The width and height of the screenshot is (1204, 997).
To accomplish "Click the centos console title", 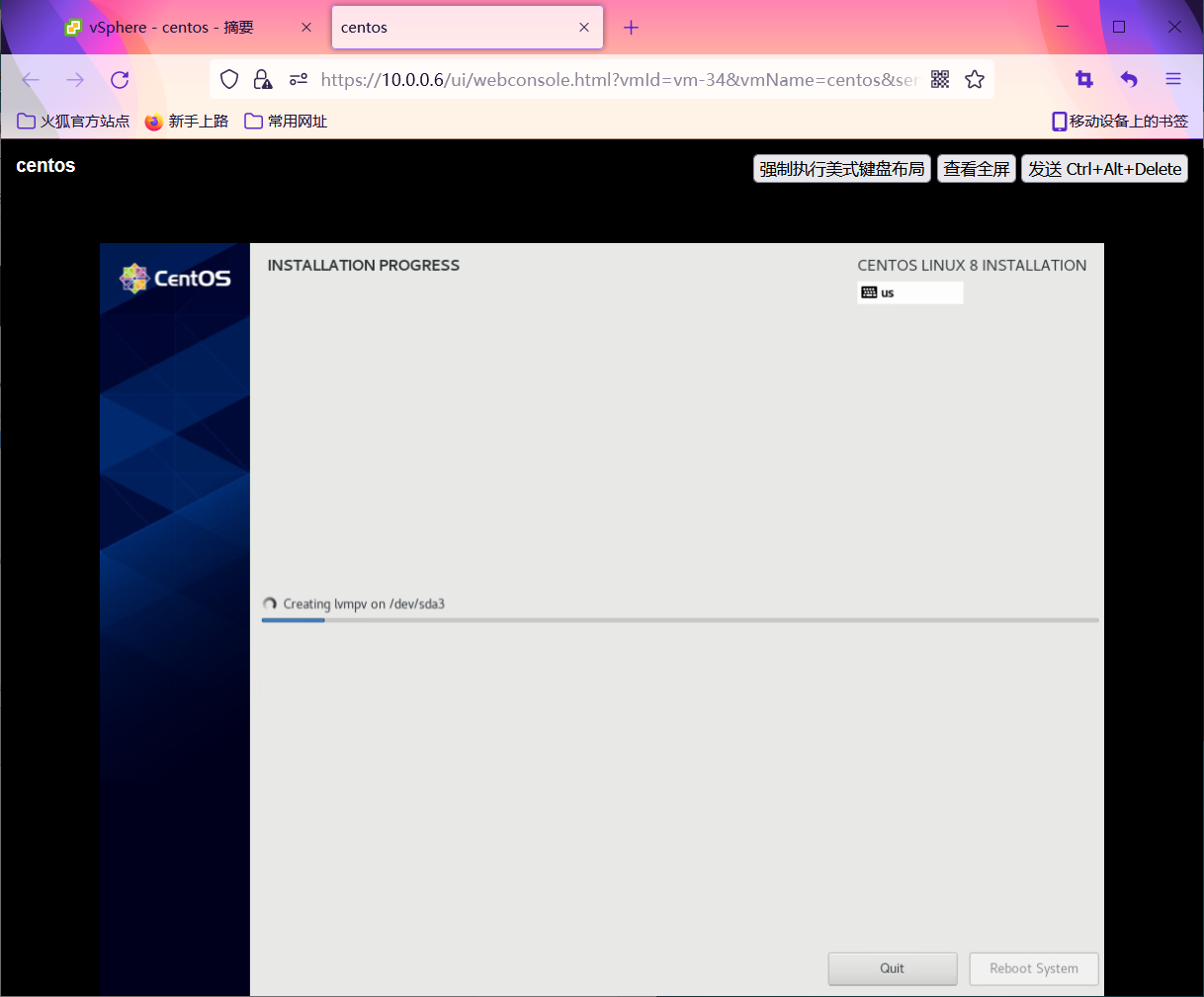I will [45, 165].
